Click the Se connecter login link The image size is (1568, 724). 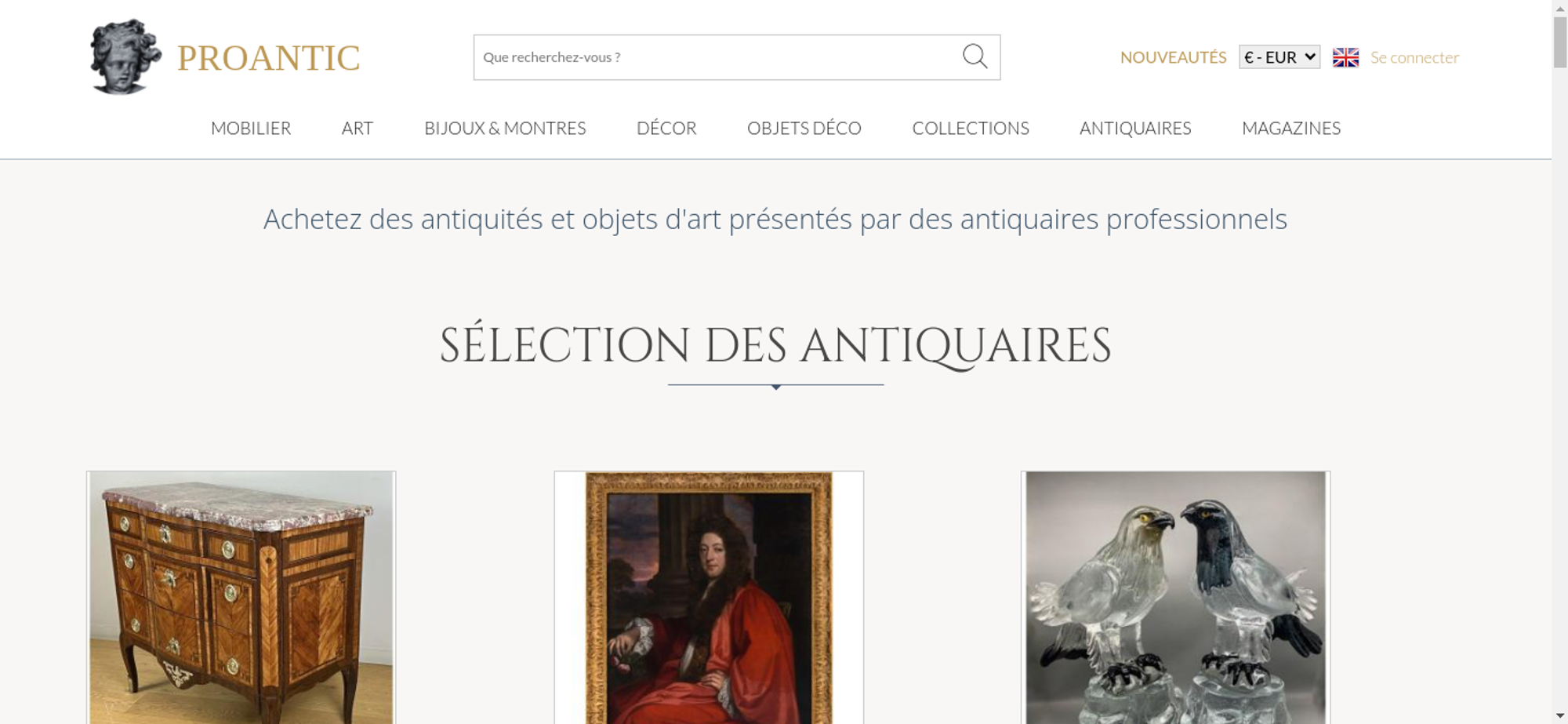(x=1414, y=57)
